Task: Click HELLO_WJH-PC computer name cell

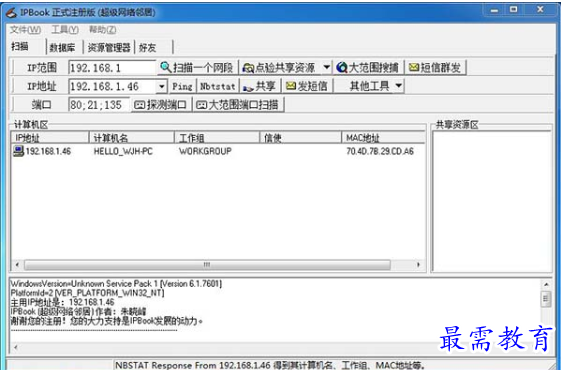Action: pyautogui.click(x=123, y=151)
